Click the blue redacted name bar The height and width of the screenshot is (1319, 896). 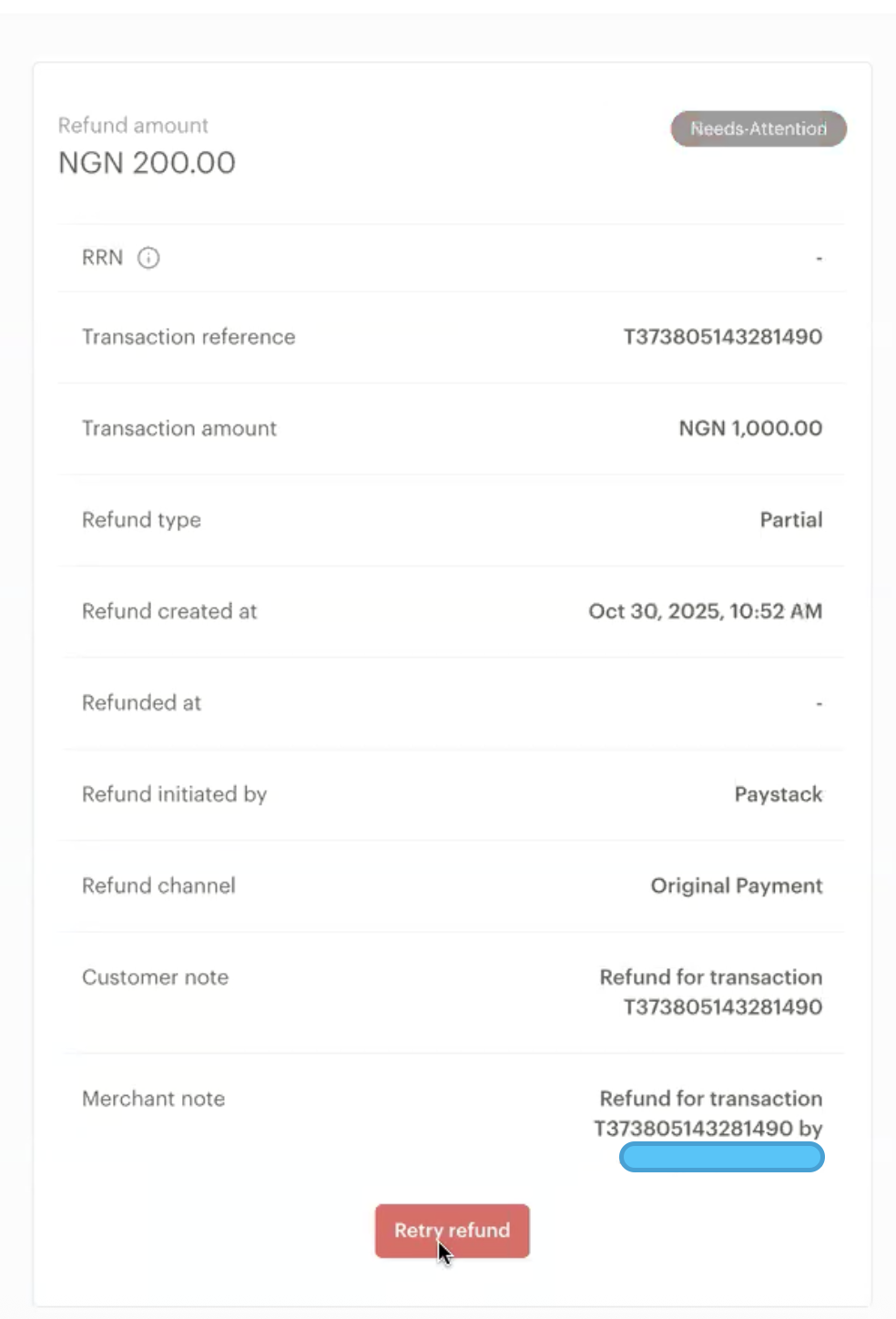coord(721,1158)
